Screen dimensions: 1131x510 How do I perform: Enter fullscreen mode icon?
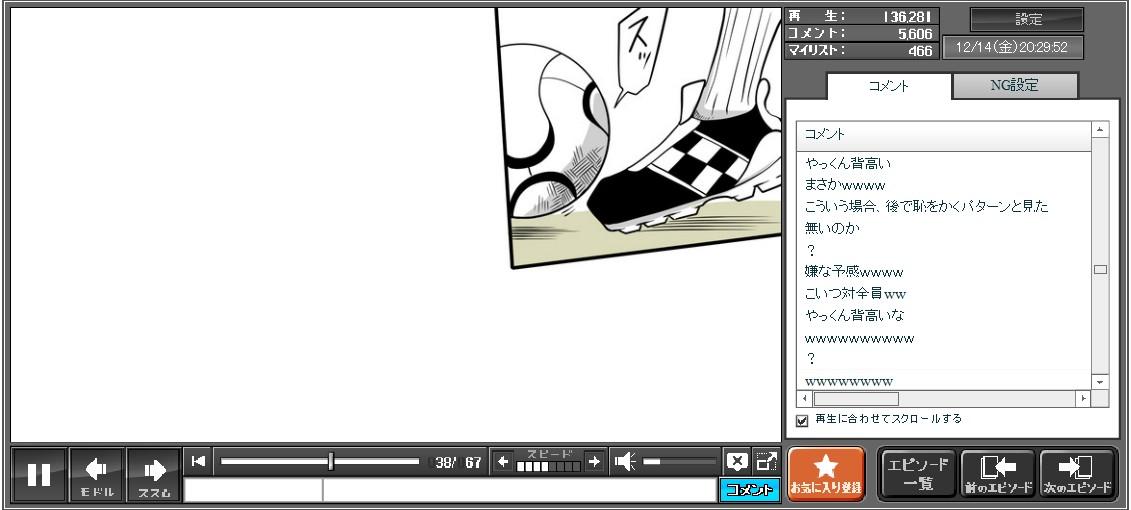coord(766,461)
